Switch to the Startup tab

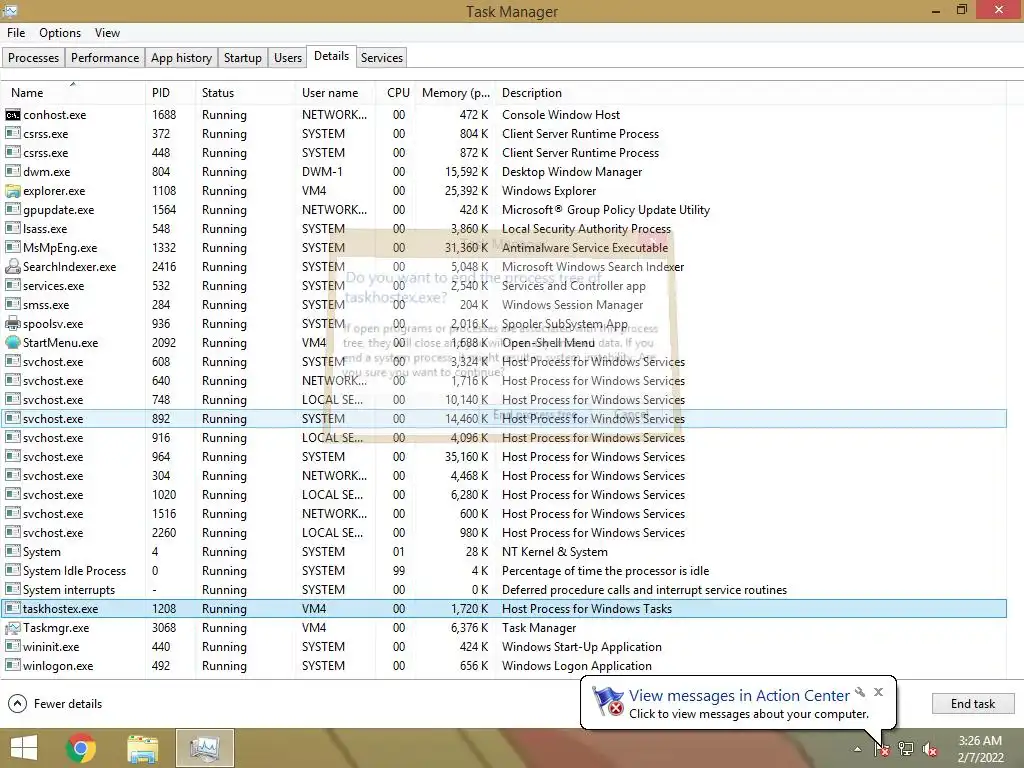243,57
